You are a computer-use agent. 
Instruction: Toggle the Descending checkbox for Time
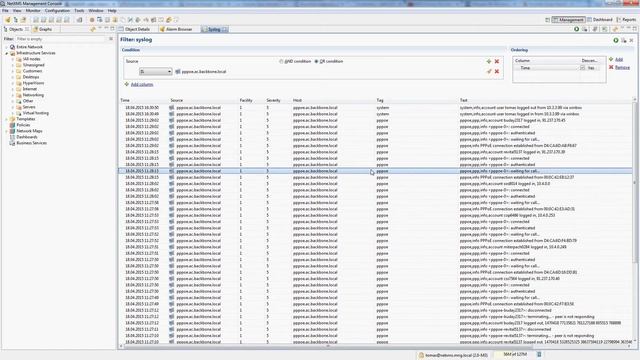coord(582,68)
